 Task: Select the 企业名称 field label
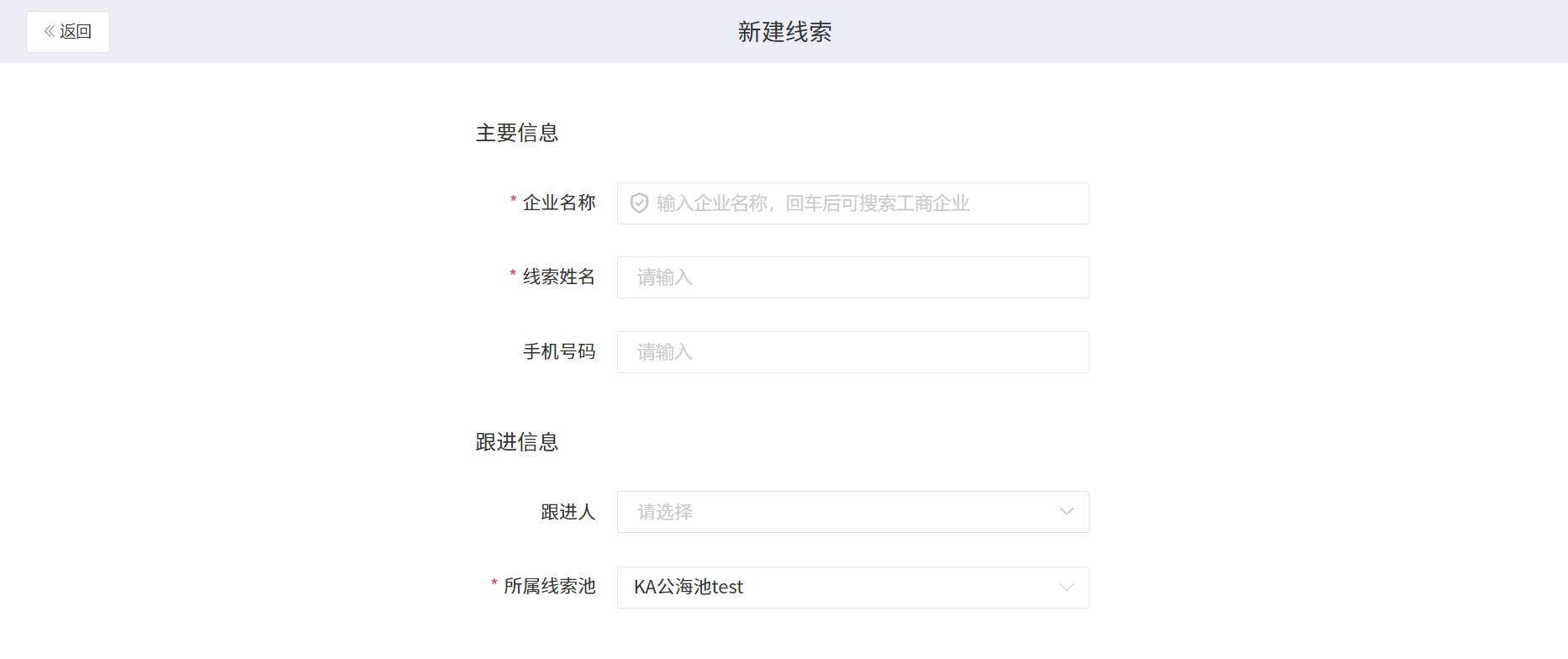point(559,203)
